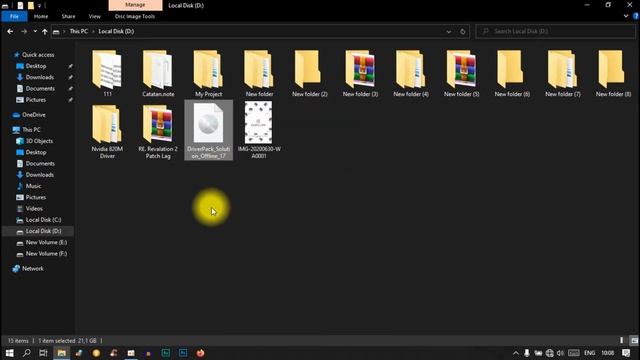
Task: Select the folder named New folder
Action: [x=259, y=73]
